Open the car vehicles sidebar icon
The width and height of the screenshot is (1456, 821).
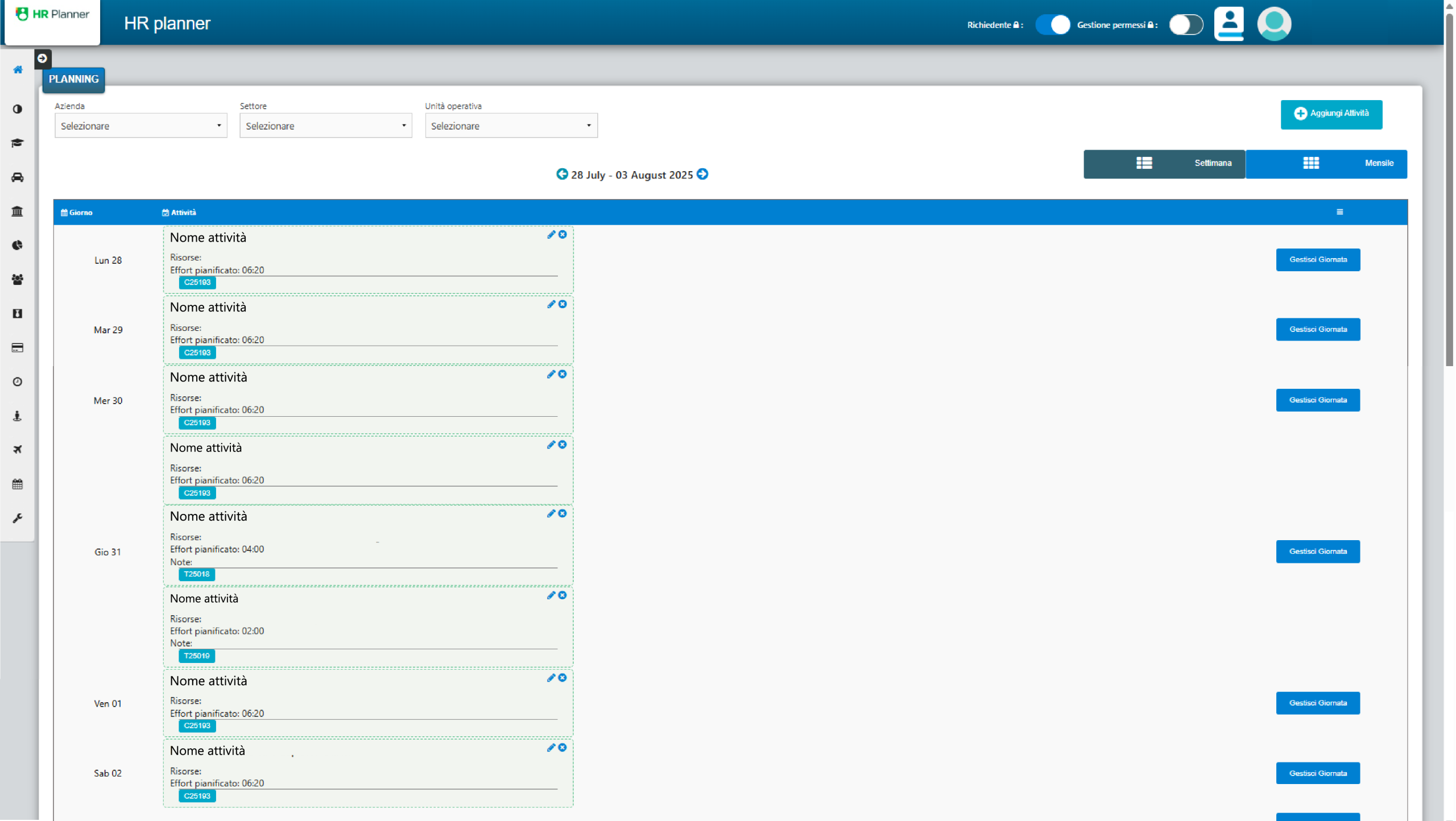click(18, 177)
